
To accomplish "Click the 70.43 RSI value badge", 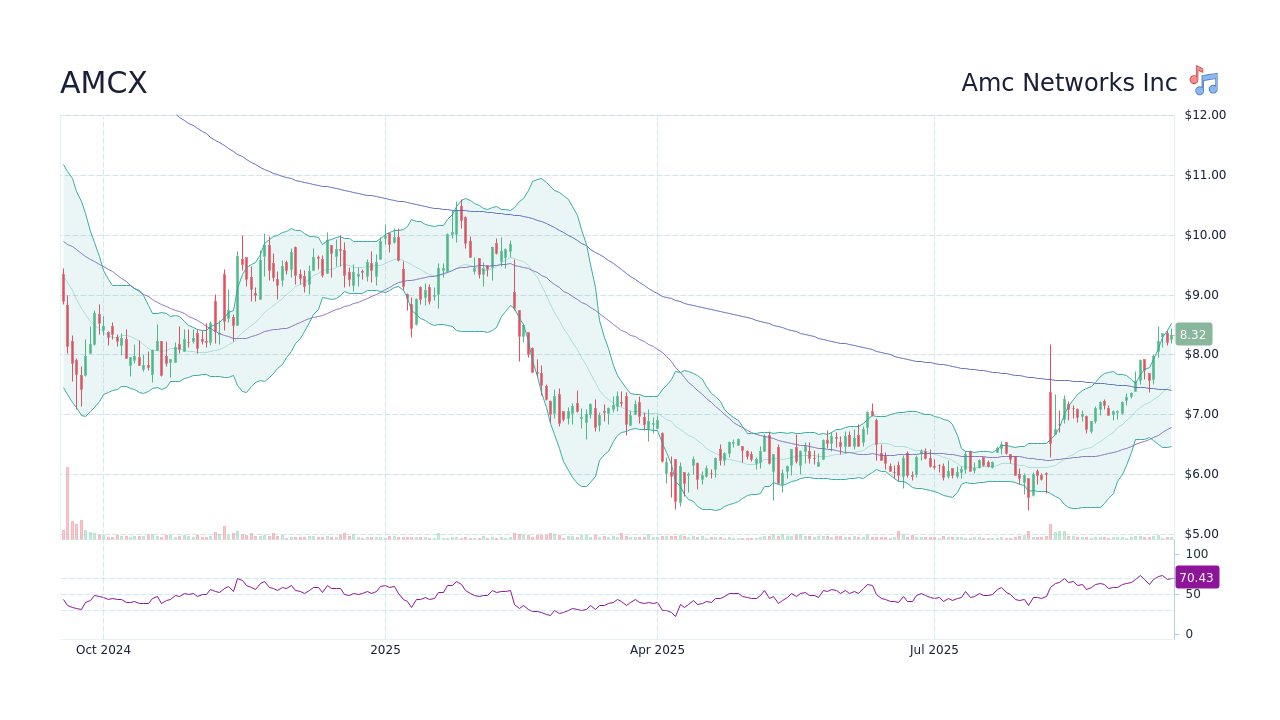I will click(x=1196, y=577).
